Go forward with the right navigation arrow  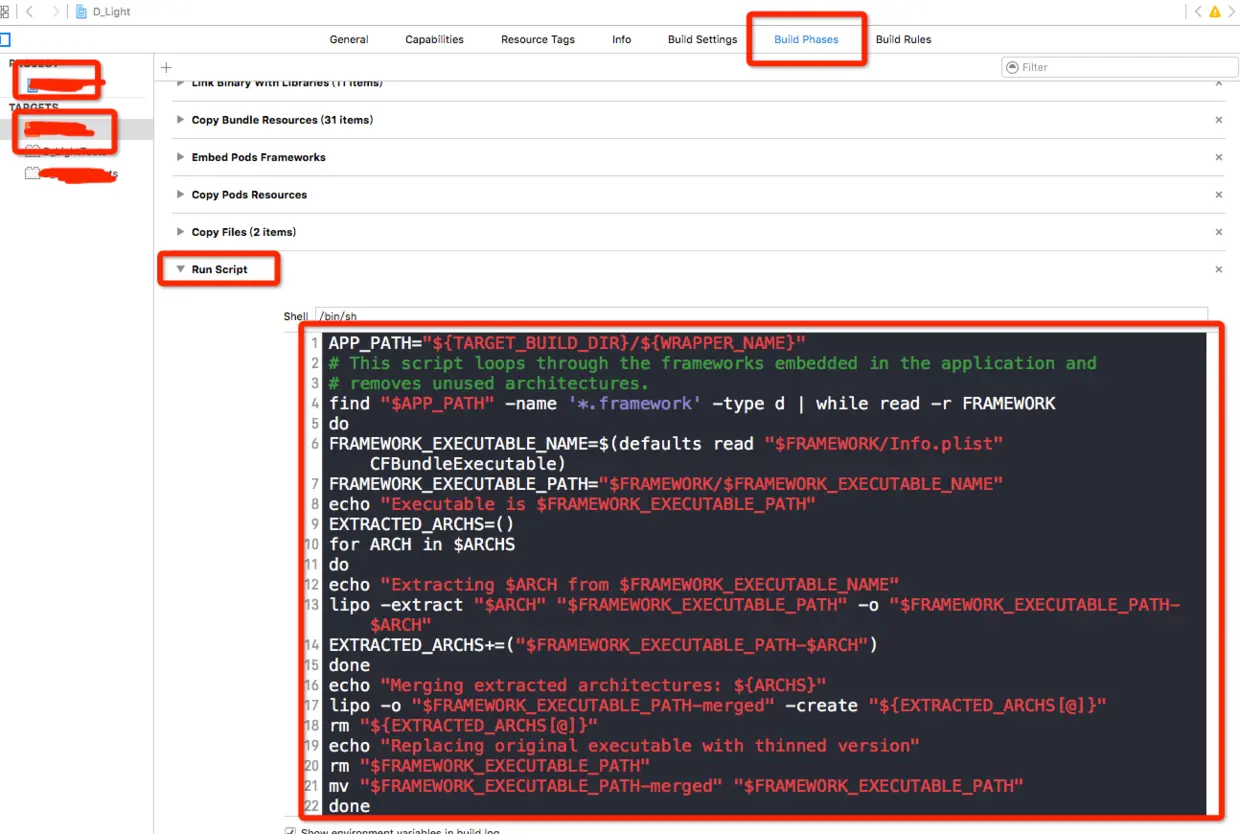pyautogui.click(x=54, y=12)
